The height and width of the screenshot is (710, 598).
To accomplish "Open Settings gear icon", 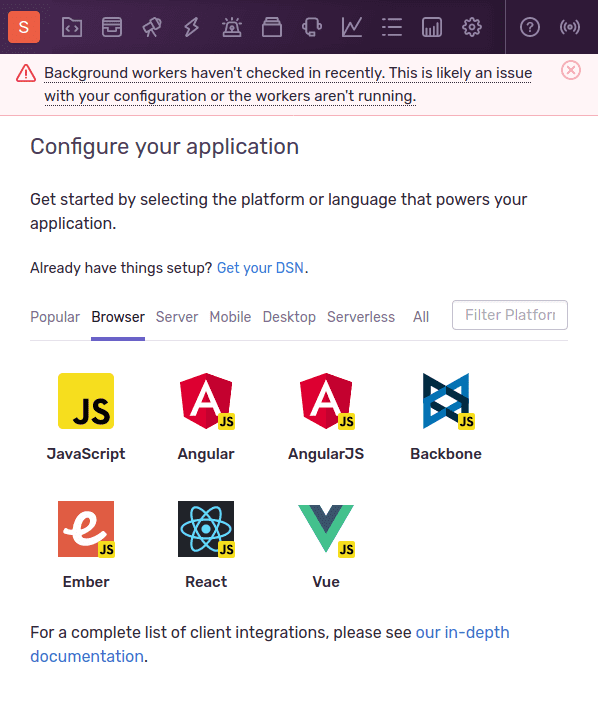I will 472,27.
